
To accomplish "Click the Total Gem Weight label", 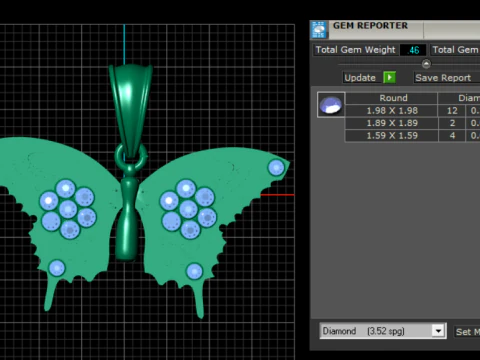I will point(355,50).
